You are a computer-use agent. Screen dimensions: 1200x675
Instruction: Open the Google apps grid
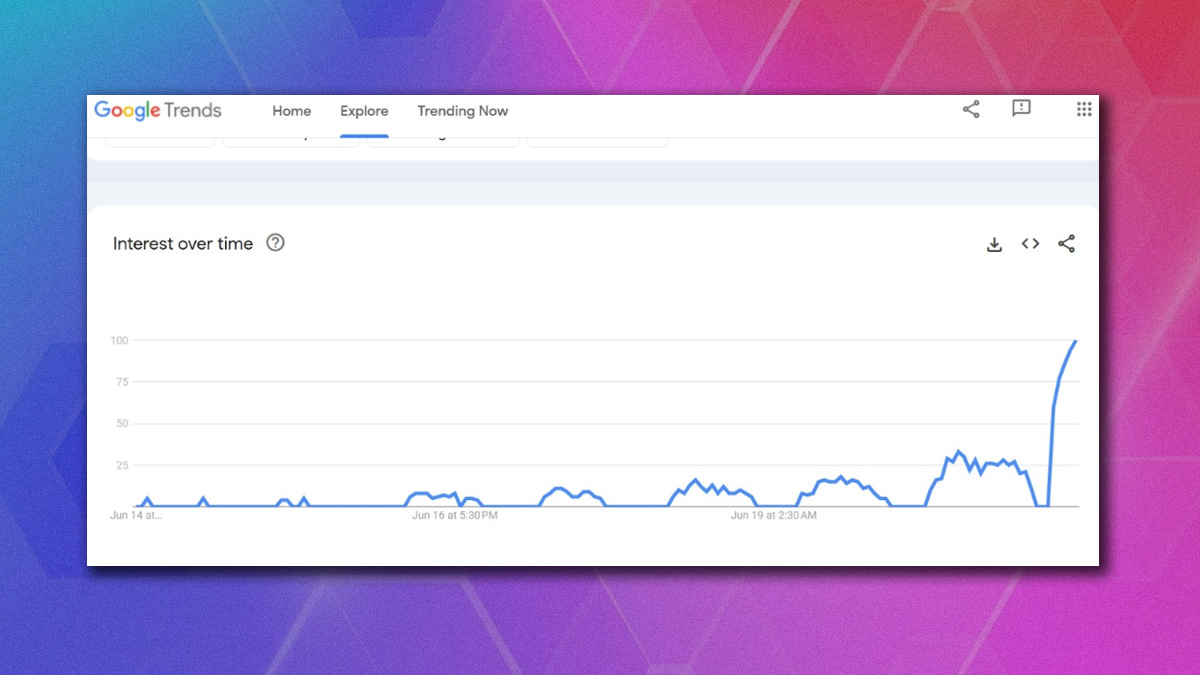pyautogui.click(x=1084, y=110)
